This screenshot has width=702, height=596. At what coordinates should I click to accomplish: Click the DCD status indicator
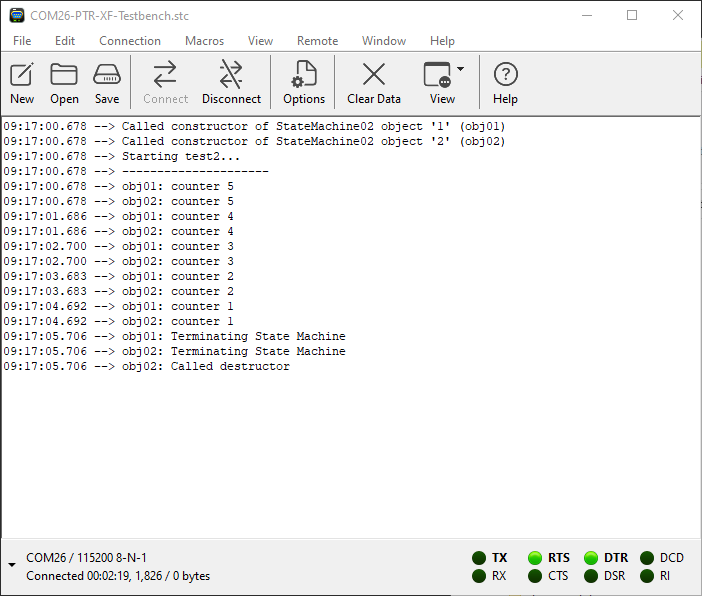point(648,558)
